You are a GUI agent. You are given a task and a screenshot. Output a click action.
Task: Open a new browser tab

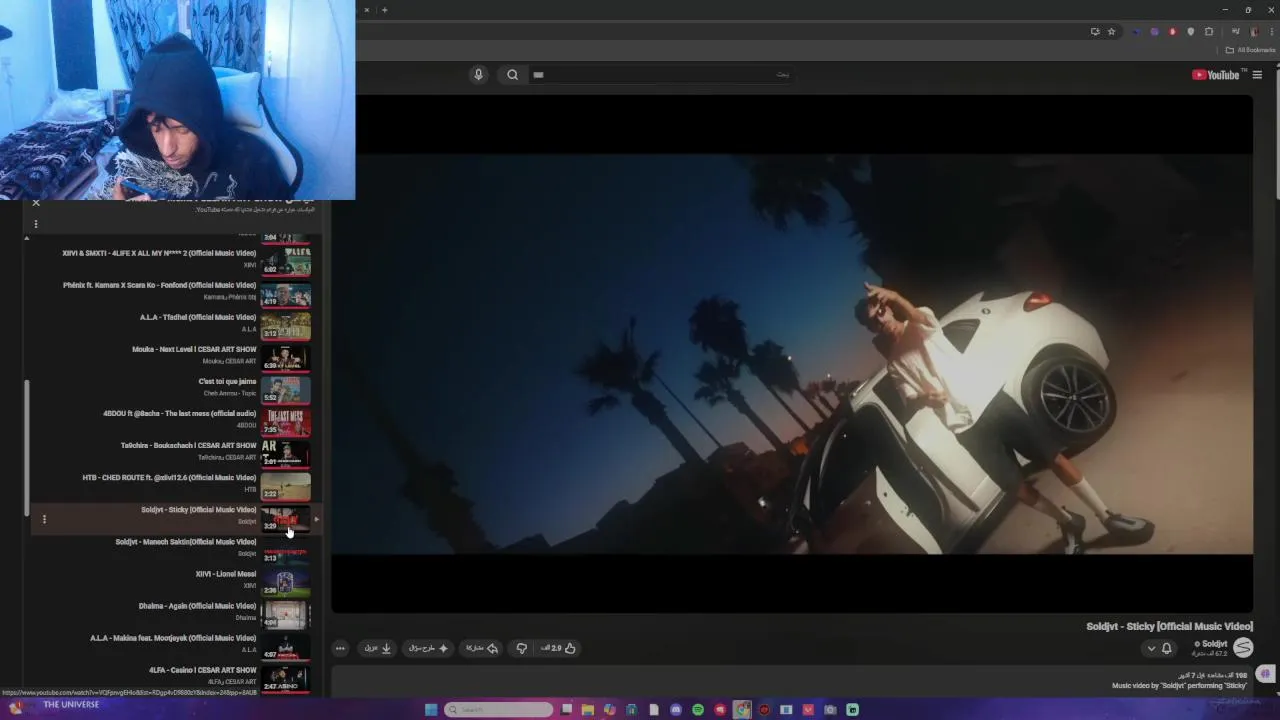point(384,10)
